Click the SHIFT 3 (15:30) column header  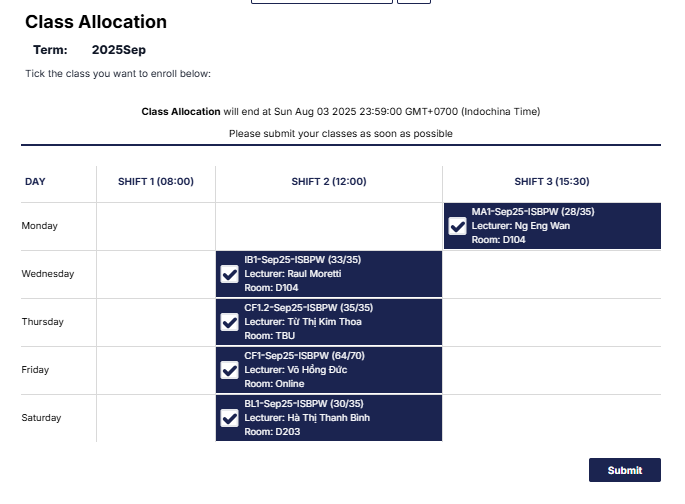552,182
